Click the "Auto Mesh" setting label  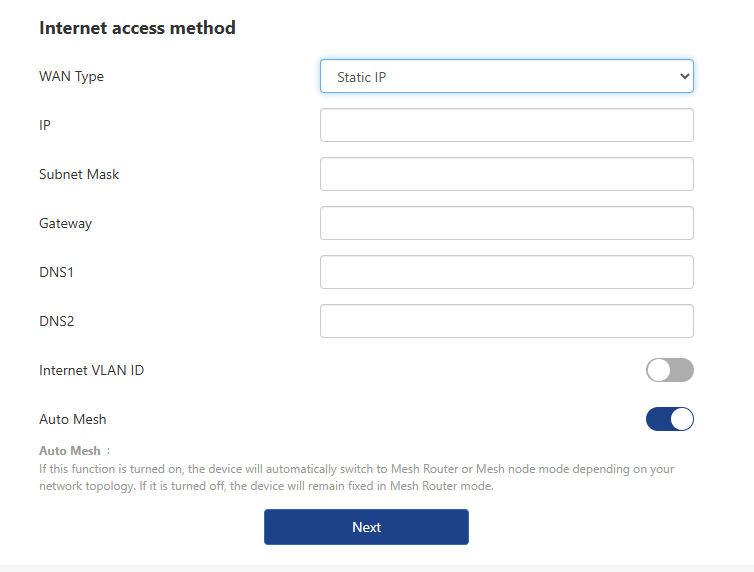pos(72,420)
